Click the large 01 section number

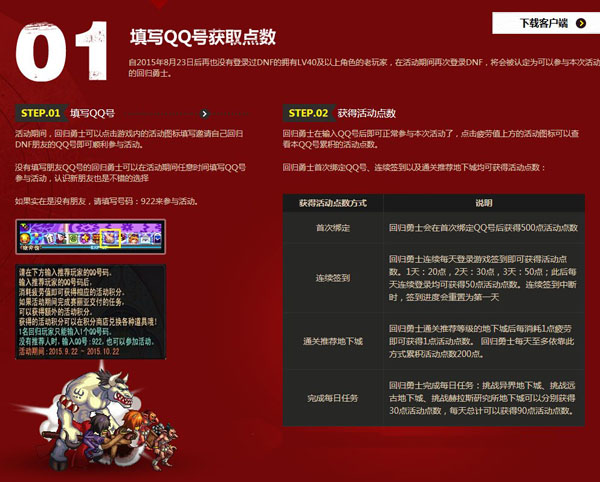coord(61,51)
